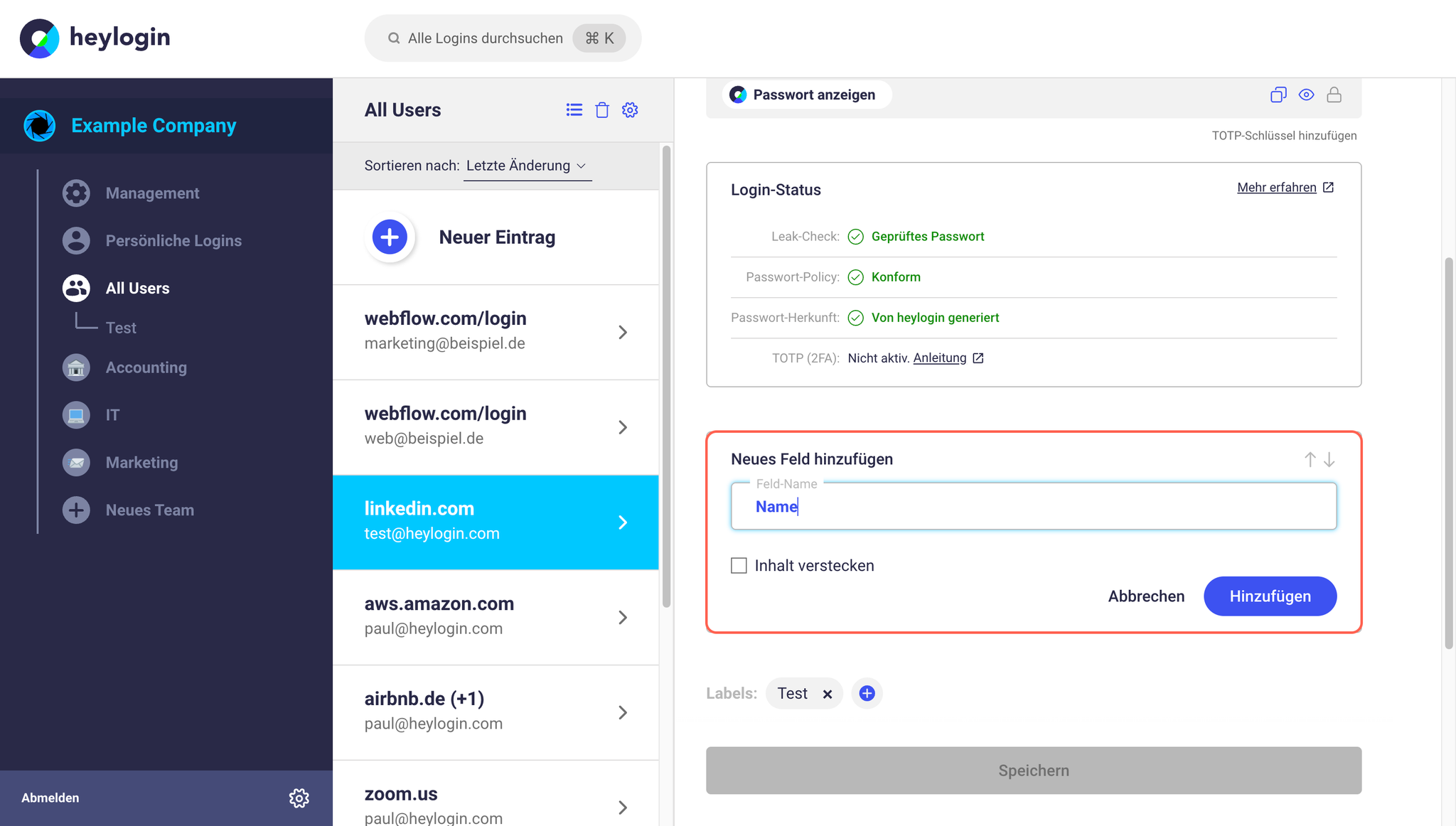Expand webflow.com marketing@beispiel.de entry chevron
Screen dimensions: 1456x826
[x=623, y=333]
